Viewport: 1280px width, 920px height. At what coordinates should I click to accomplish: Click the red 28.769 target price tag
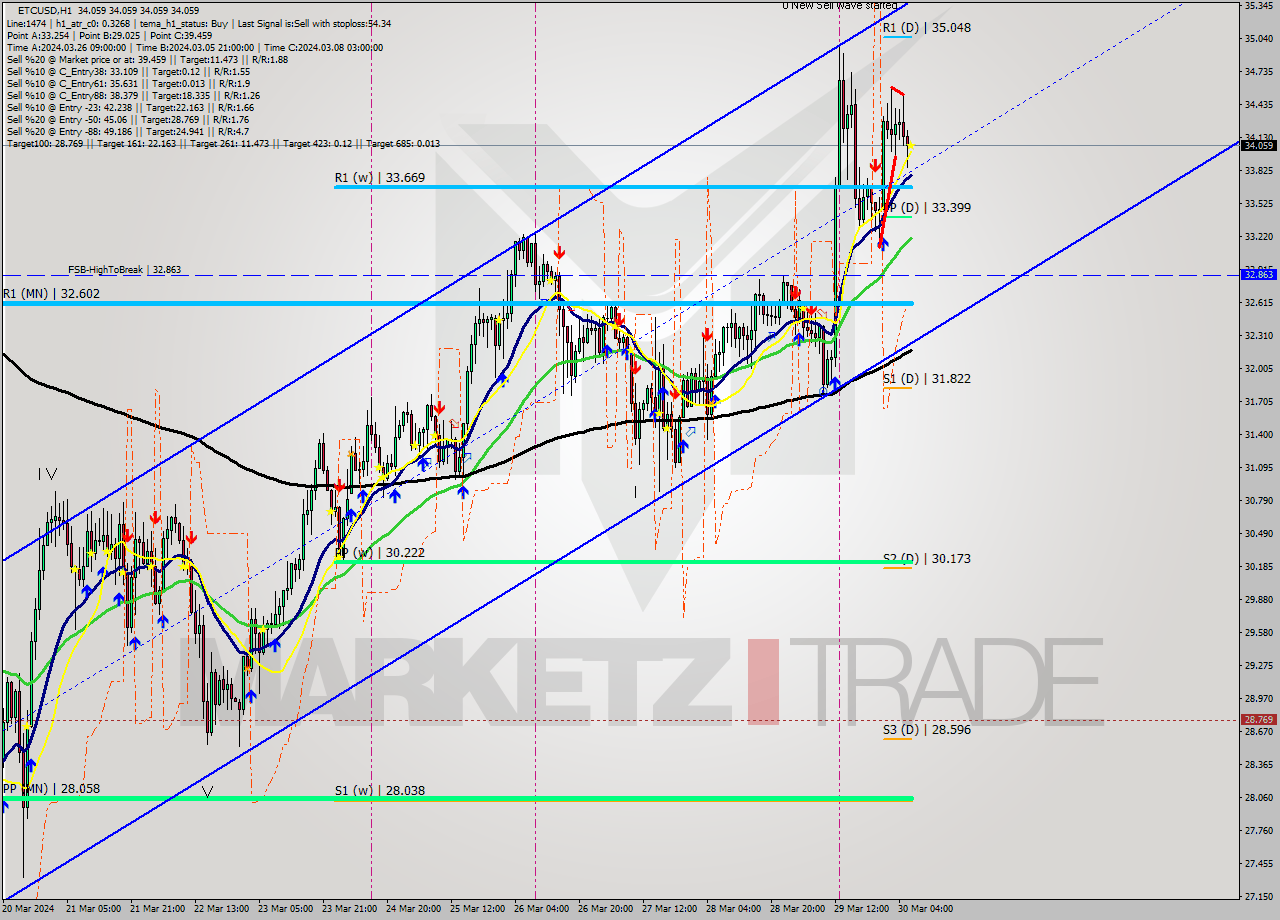coord(1258,719)
